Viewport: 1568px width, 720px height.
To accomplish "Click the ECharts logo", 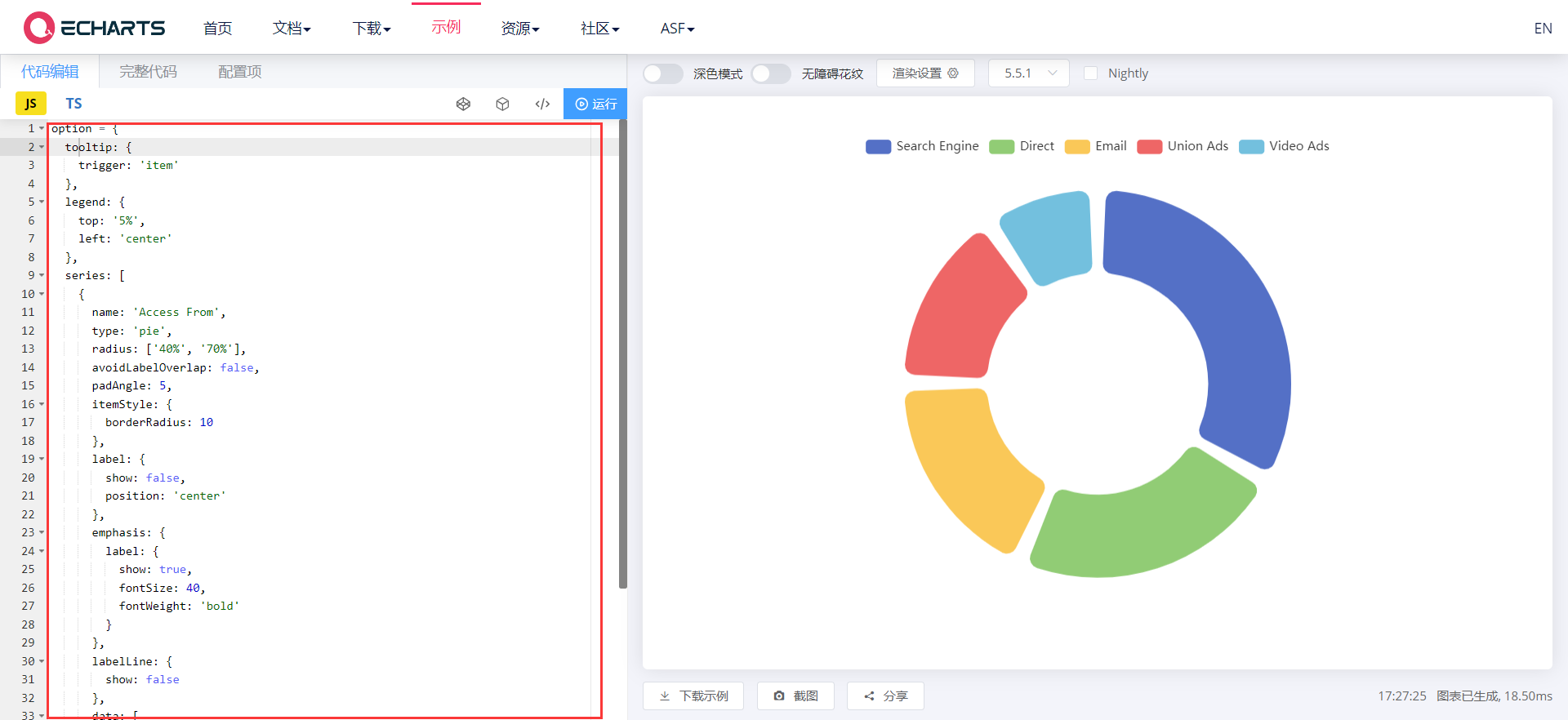I will (94, 28).
